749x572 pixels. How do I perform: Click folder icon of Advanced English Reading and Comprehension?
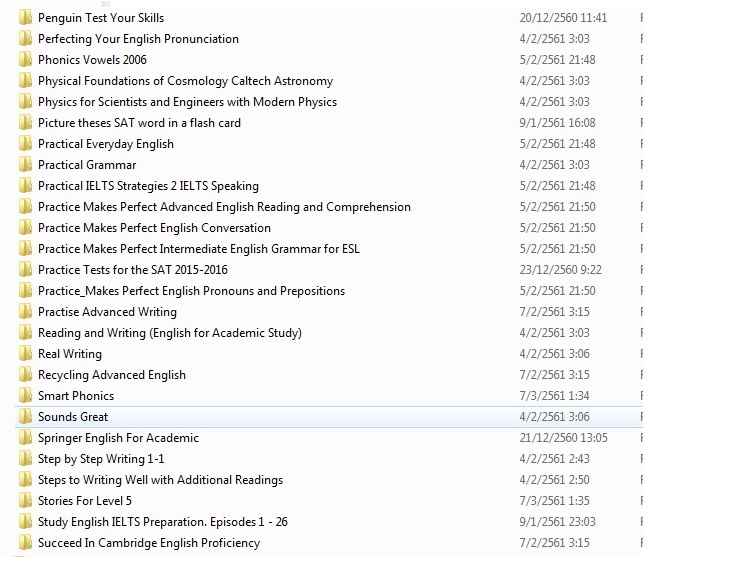click(x=25, y=207)
